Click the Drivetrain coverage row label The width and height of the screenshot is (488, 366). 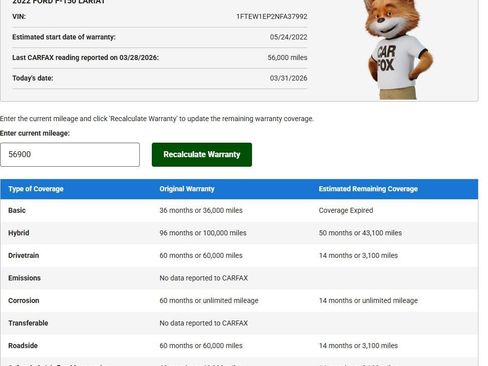point(24,255)
